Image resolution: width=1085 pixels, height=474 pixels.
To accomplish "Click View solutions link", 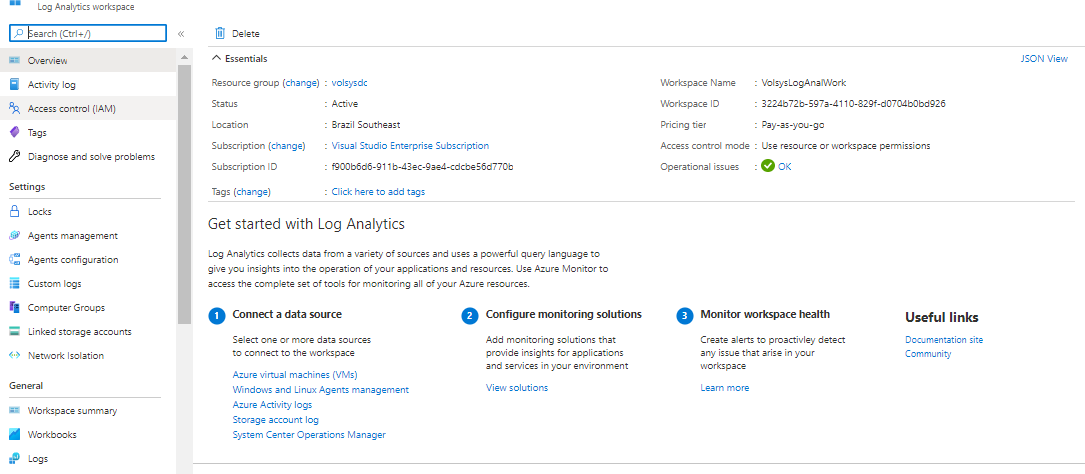I will click(x=517, y=388).
